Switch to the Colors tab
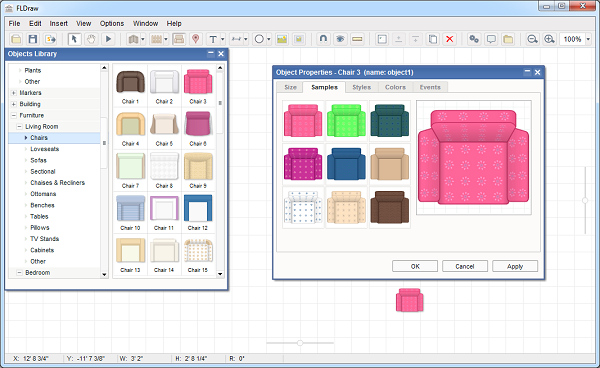The height and width of the screenshot is (368, 600). [x=395, y=87]
